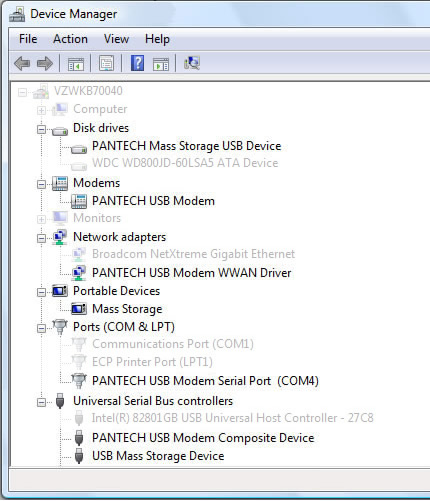This screenshot has height=501, width=430.
Task: Click the Monitors category icon
Action: tap(60, 218)
